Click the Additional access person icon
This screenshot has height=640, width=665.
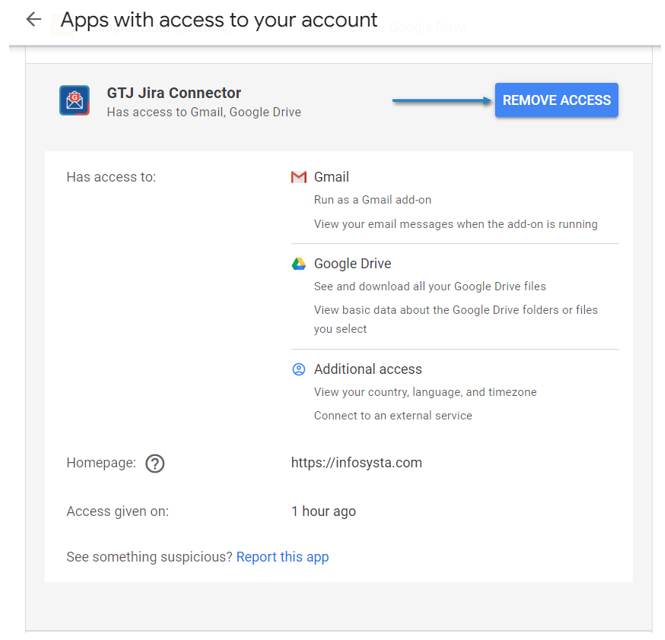point(298,369)
